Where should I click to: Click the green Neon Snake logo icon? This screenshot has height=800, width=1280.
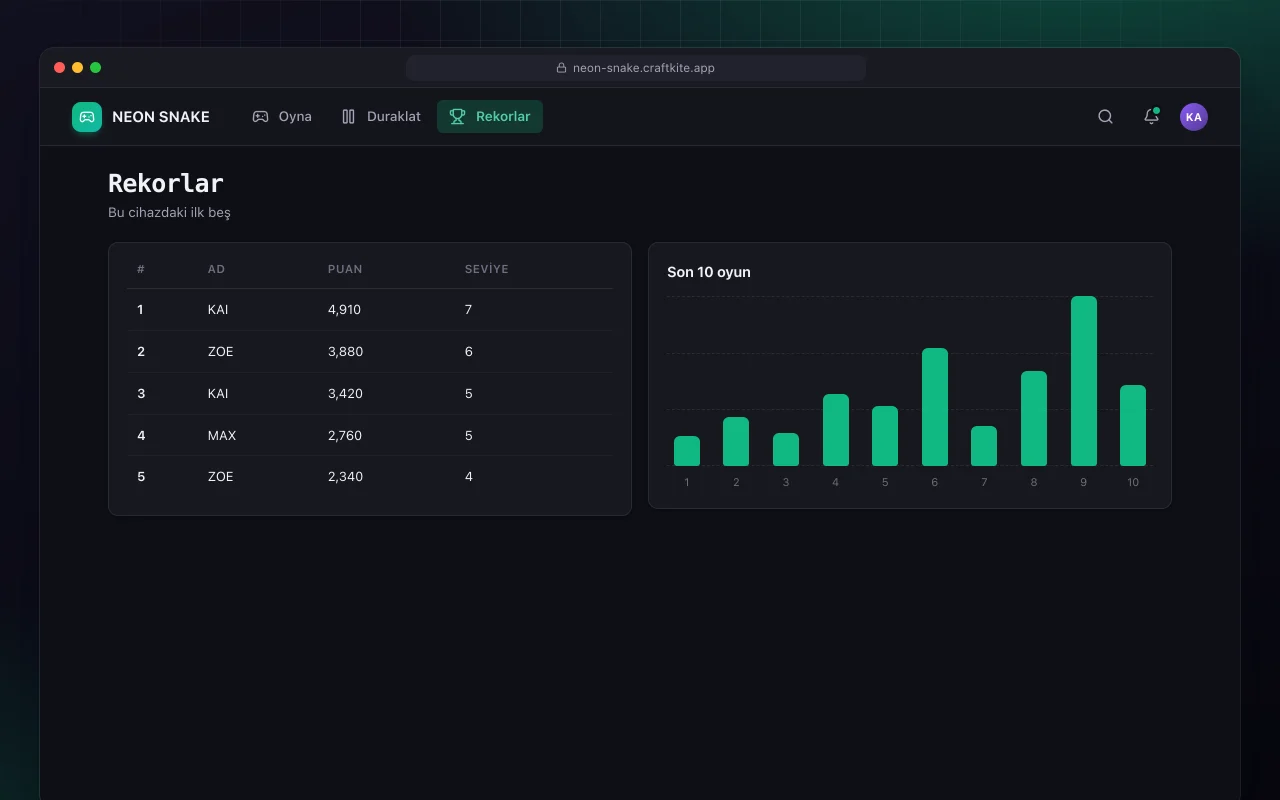(x=87, y=117)
